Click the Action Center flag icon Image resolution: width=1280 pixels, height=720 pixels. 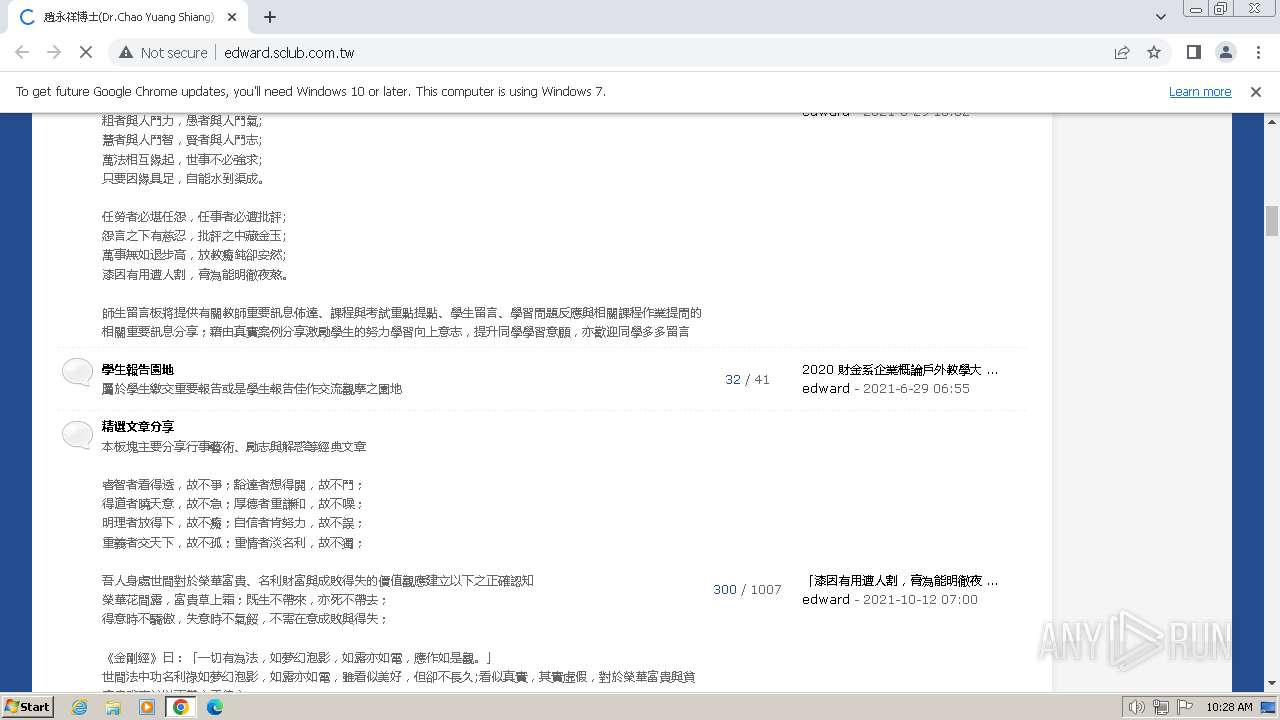click(1184, 707)
